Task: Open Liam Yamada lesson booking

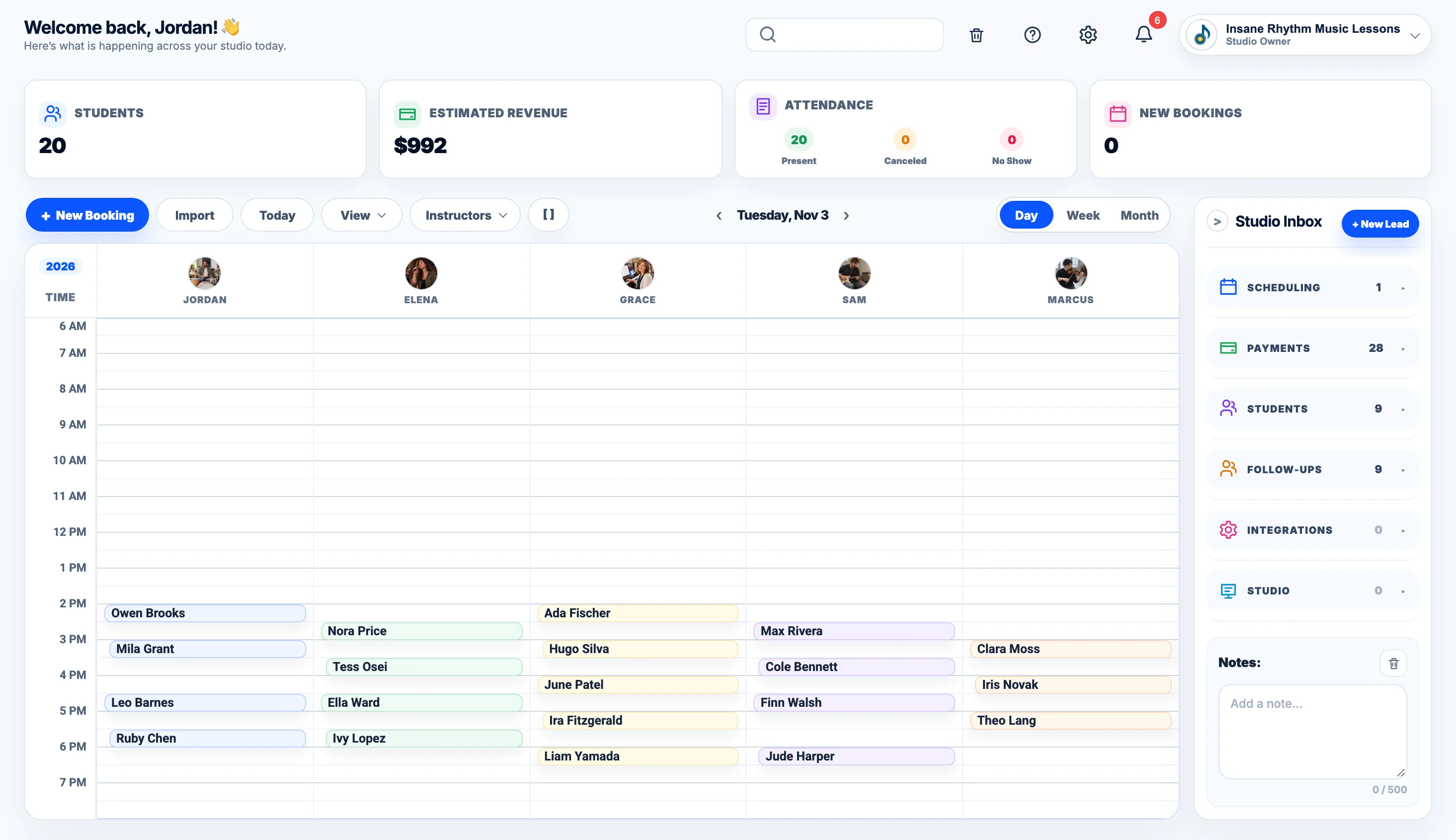Action: point(637,756)
